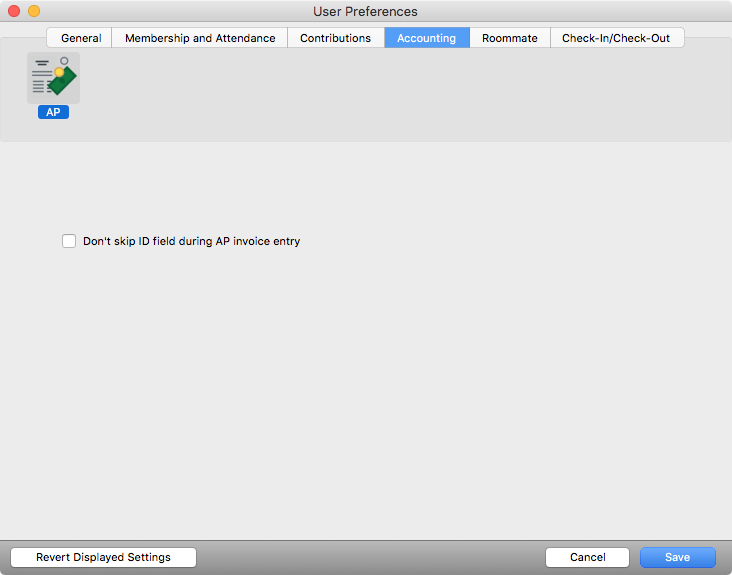The width and height of the screenshot is (732, 575).
Task: Close the User Preferences window
Action: click(14, 11)
